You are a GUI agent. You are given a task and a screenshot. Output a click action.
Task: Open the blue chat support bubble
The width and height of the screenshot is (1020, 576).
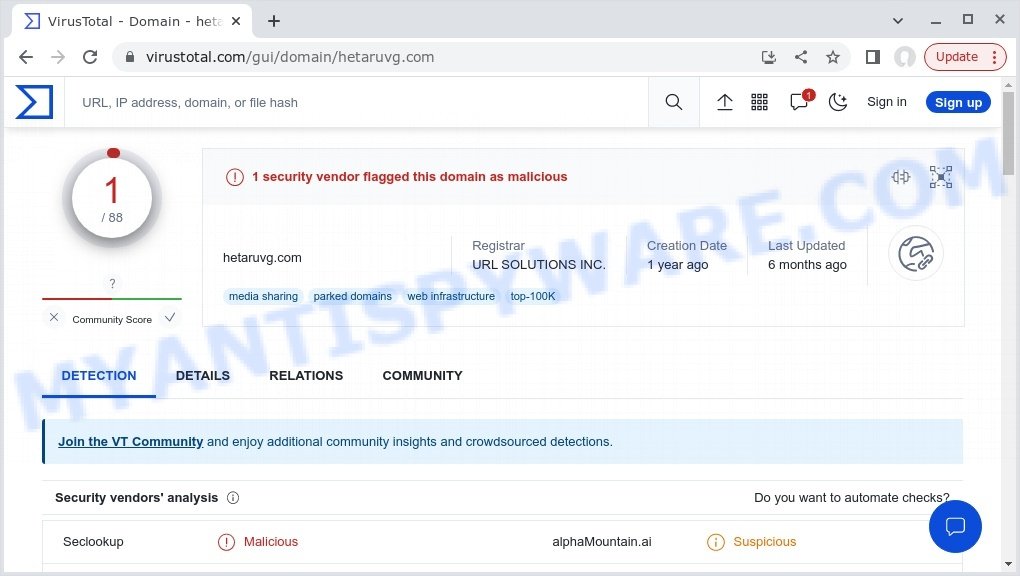coord(955,526)
